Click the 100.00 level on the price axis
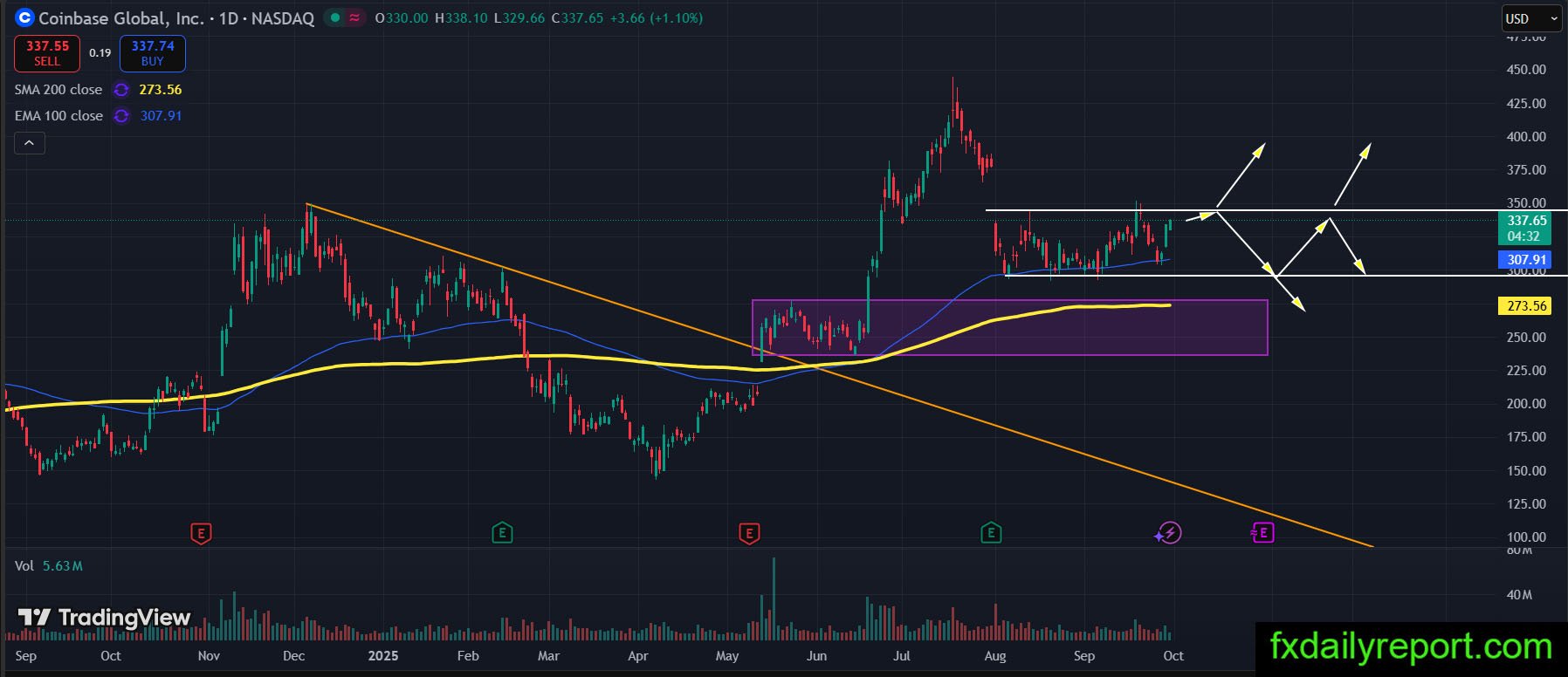This screenshot has height=677, width=1568. pos(1526,537)
